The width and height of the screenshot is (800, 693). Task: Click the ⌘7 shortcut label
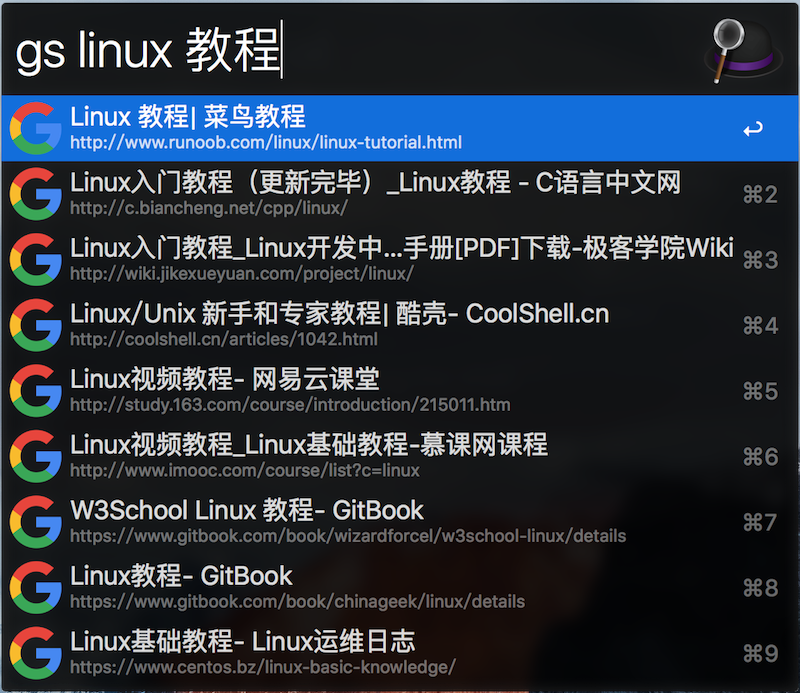click(760, 522)
